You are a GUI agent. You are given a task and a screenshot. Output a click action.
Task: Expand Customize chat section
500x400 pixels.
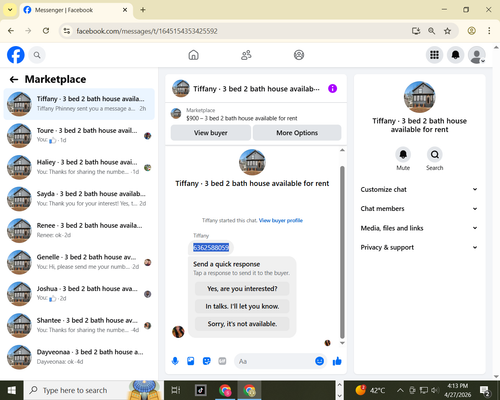pos(419,189)
